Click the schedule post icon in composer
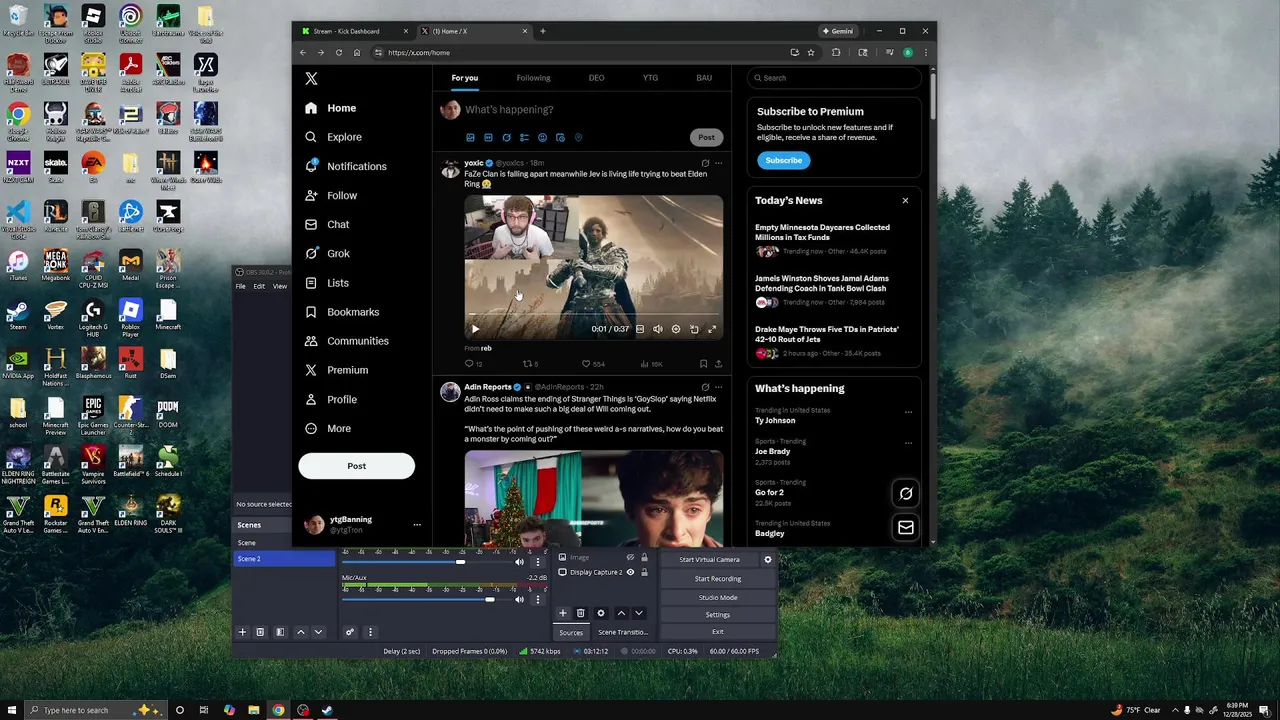The image size is (1280, 720). pyautogui.click(x=560, y=137)
